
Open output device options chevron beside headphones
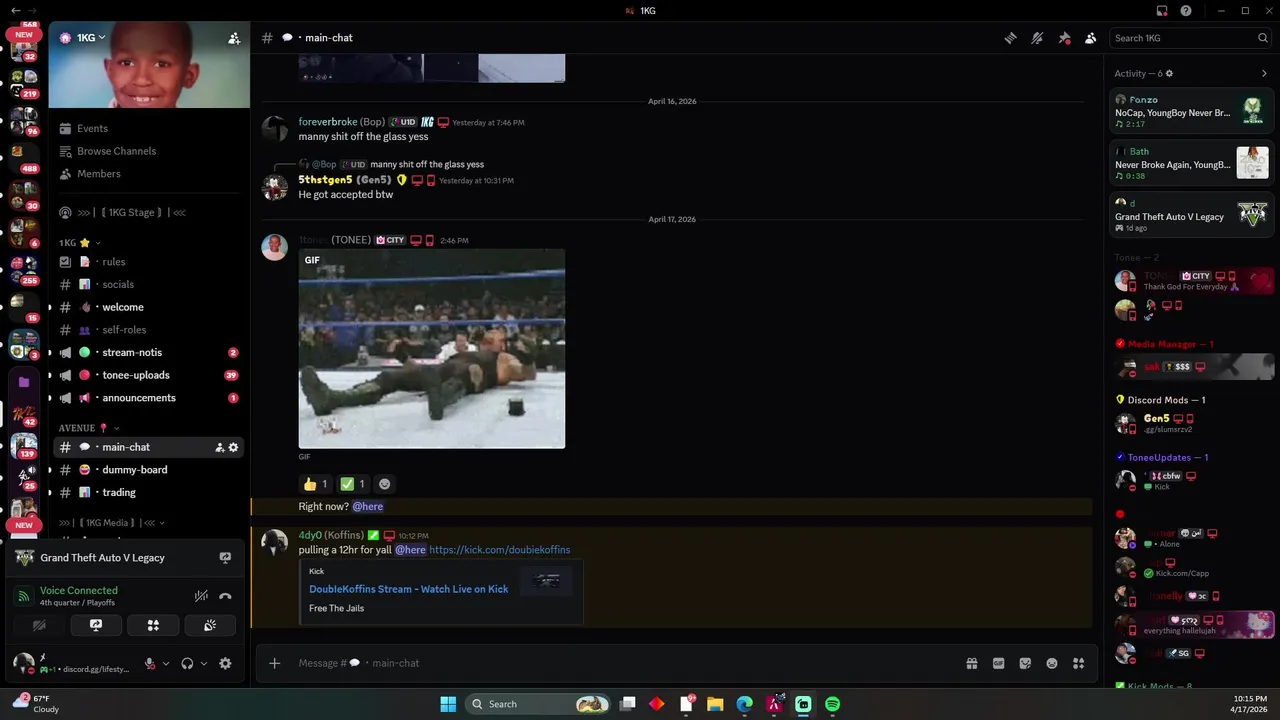point(204,663)
